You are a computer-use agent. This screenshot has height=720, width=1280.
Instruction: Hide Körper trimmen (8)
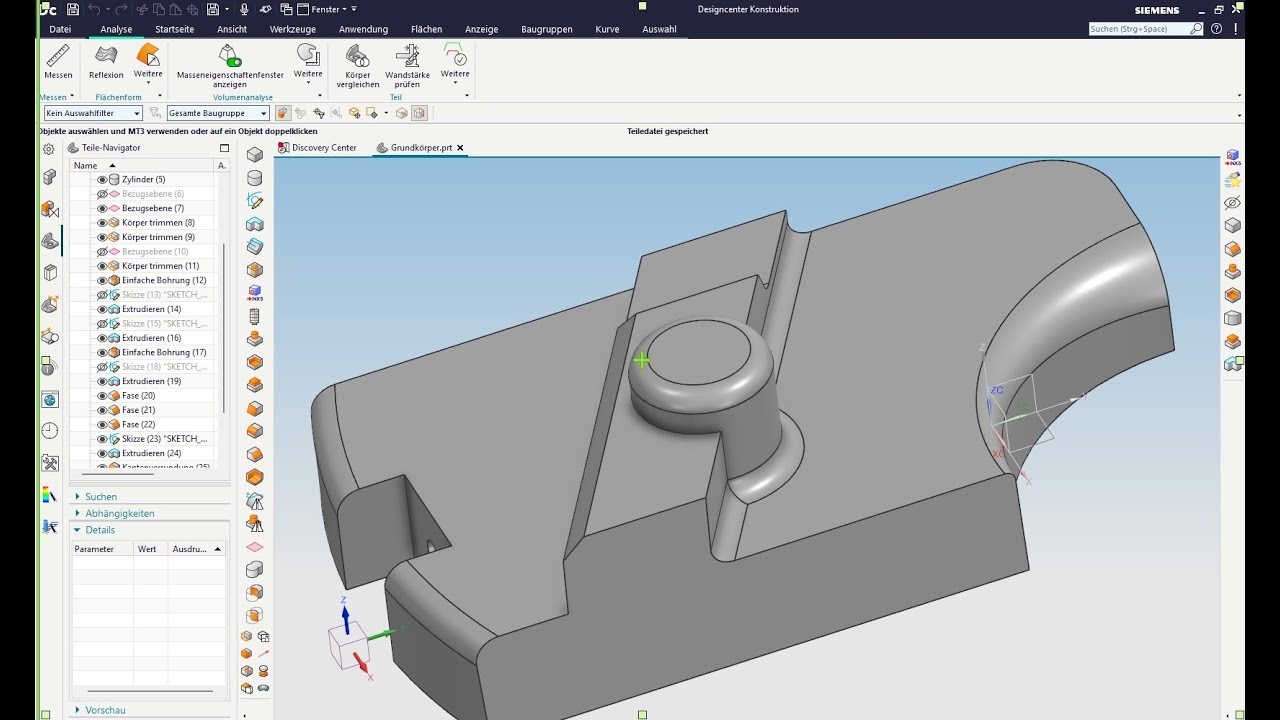102,223
